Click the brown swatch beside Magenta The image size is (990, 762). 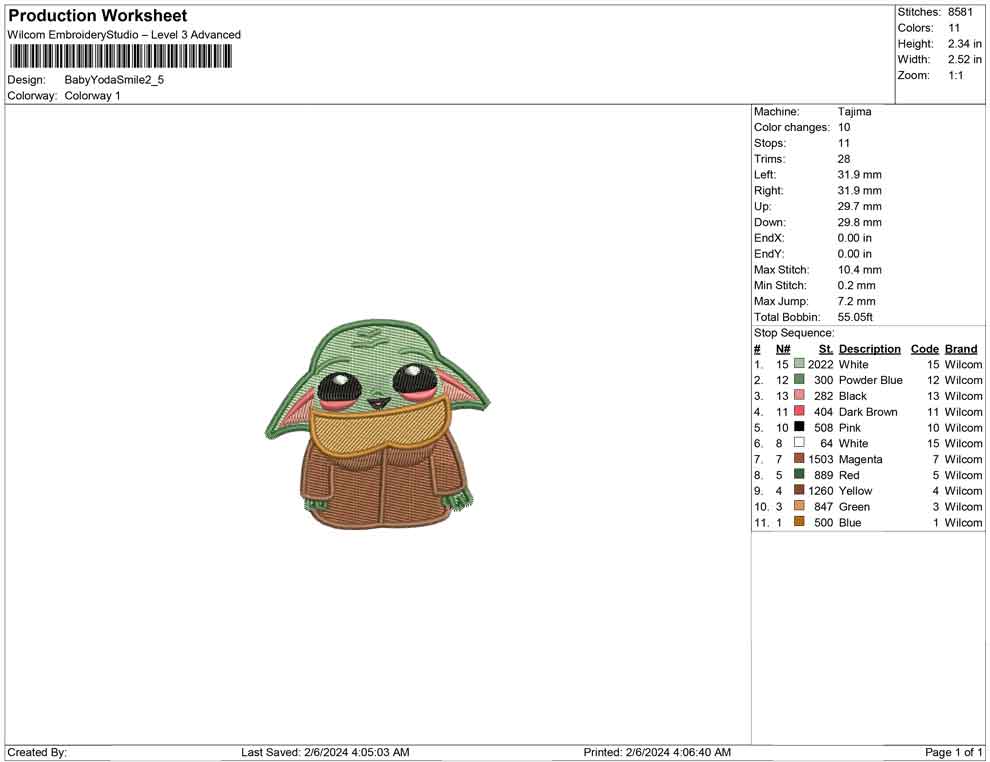pos(799,458)
